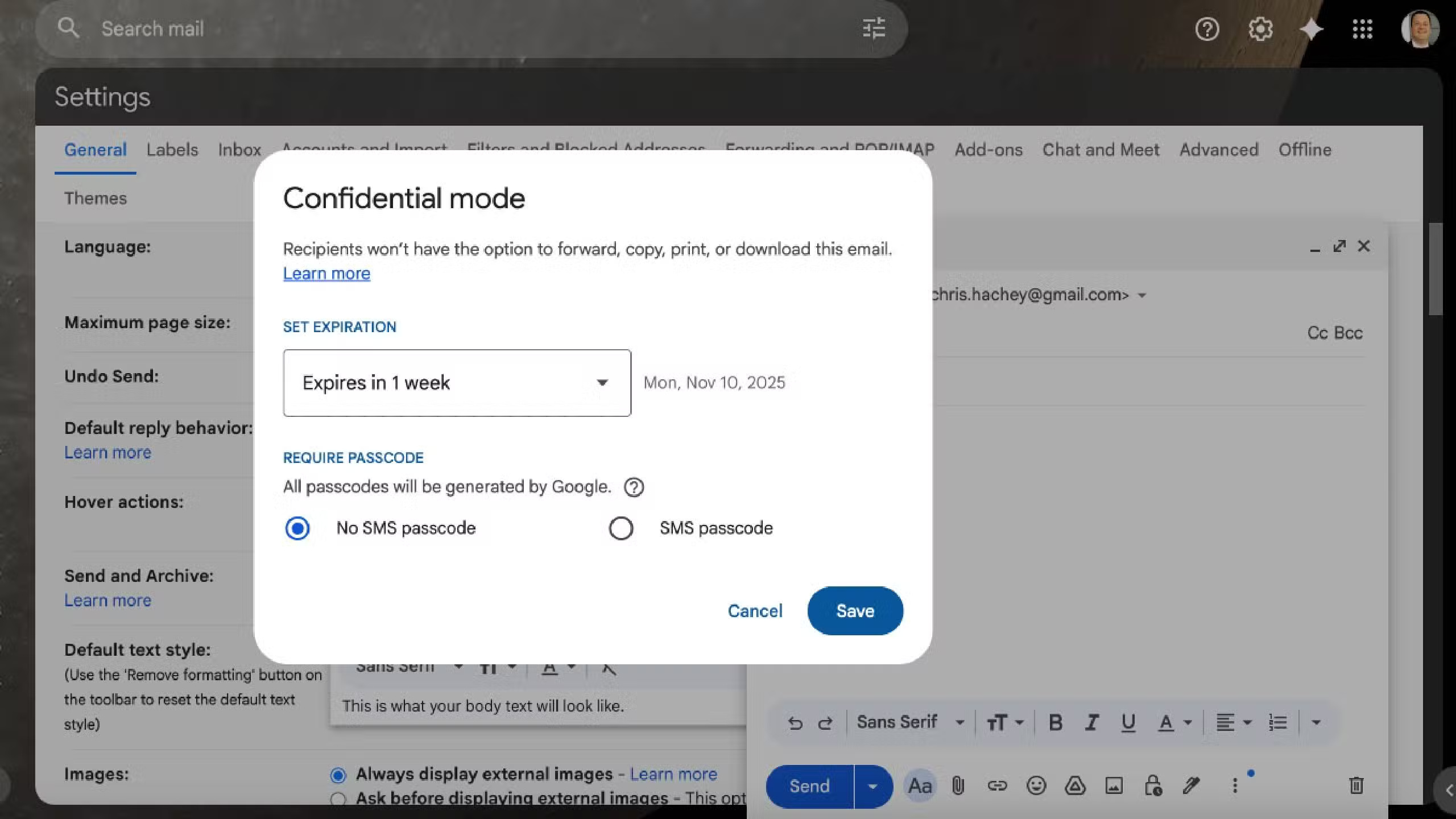This screenshot has width=1456, height=819.
Task: Click the text color A button
Action: pos(1166,722)
